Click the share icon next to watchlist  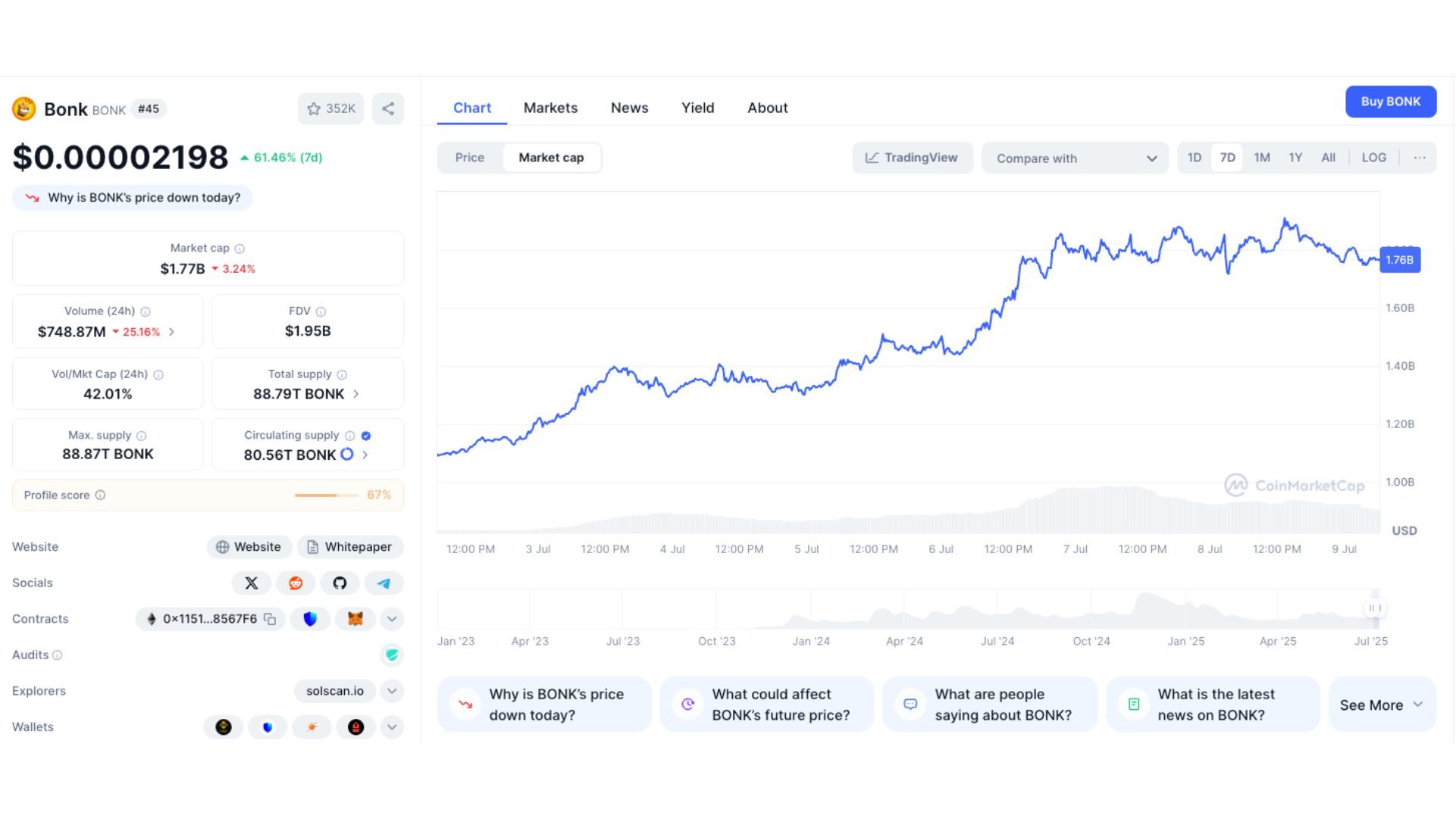point(388,109)
